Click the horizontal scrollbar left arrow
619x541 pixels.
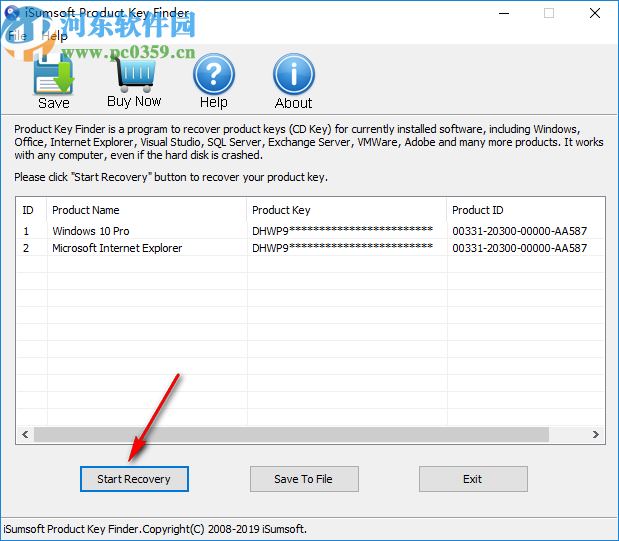[25, 434]
